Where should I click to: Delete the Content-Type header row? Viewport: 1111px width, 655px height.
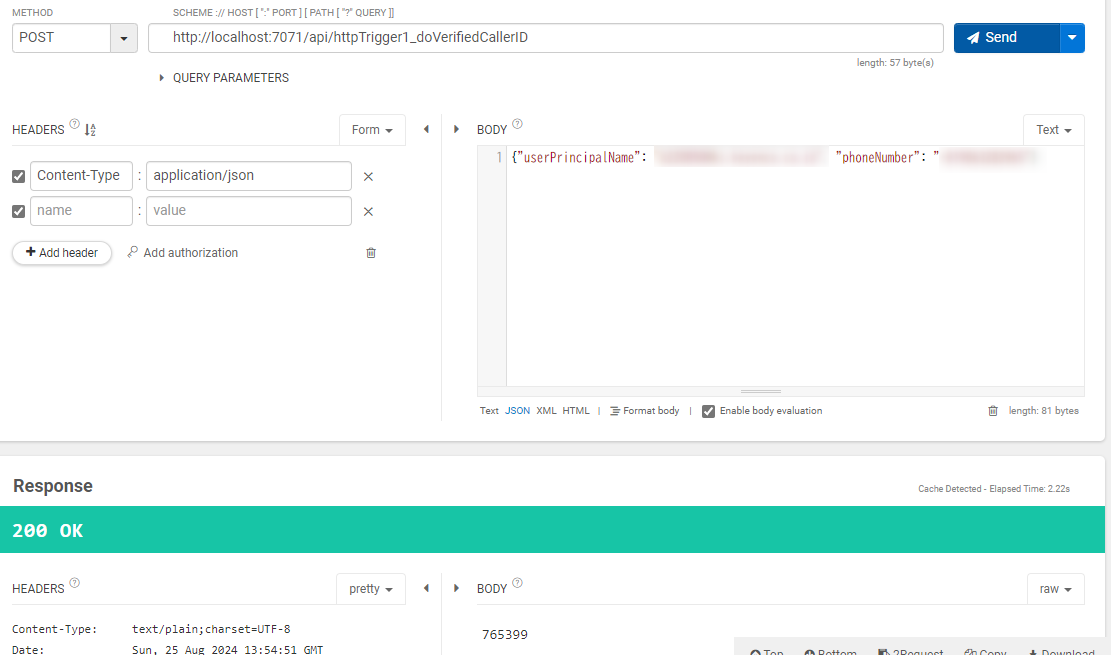(368, 177)
